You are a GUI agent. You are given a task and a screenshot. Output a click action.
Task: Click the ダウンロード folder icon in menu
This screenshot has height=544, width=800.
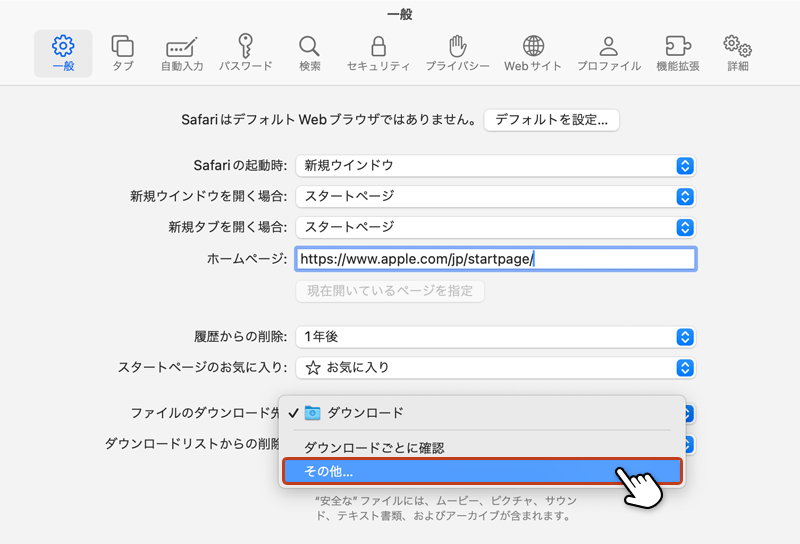[312, 412]
